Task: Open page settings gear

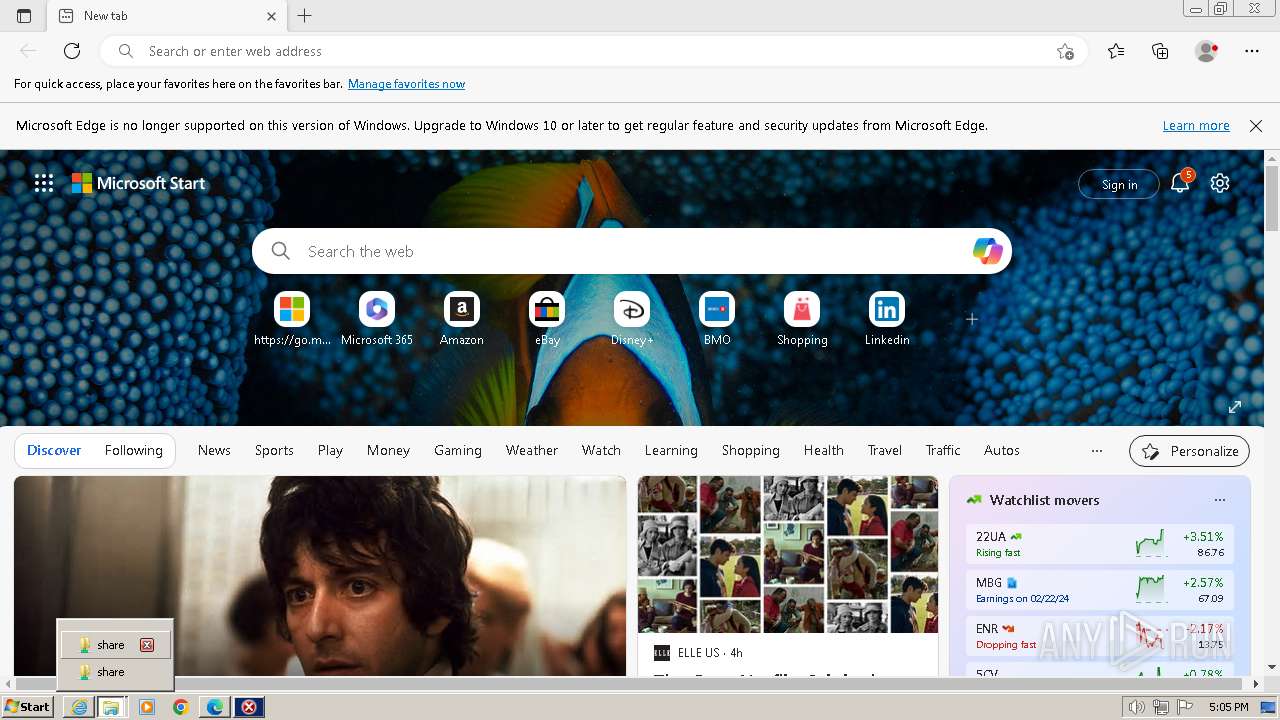Action: [1220, 183]
